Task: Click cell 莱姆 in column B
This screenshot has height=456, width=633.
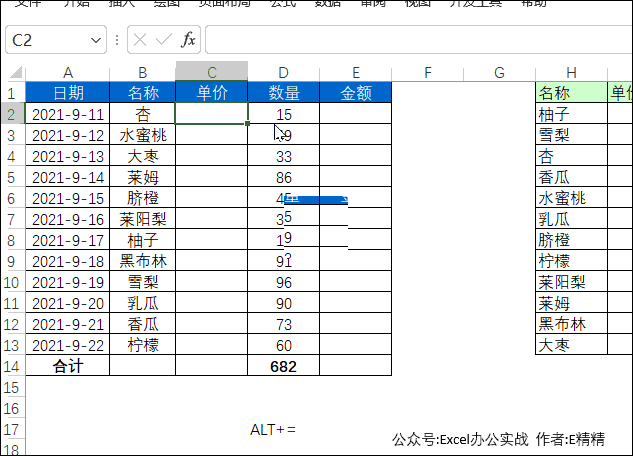Action: pos(143,177)
